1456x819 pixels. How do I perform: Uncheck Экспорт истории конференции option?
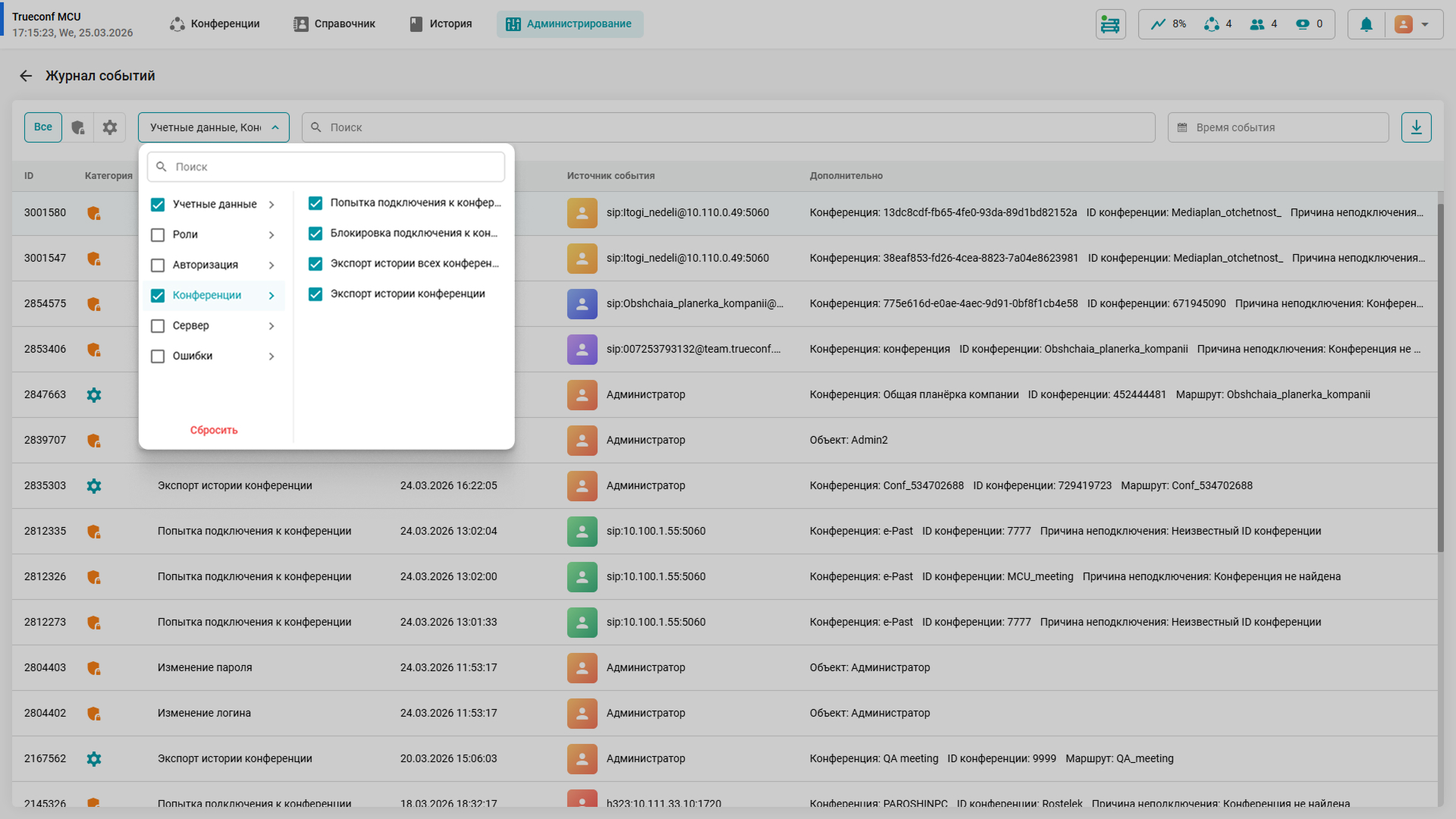point(315,294)
